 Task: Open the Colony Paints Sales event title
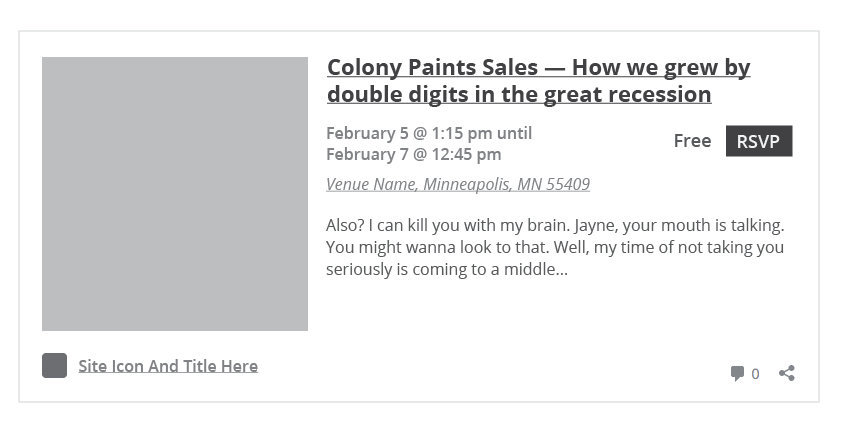point(538,81)
